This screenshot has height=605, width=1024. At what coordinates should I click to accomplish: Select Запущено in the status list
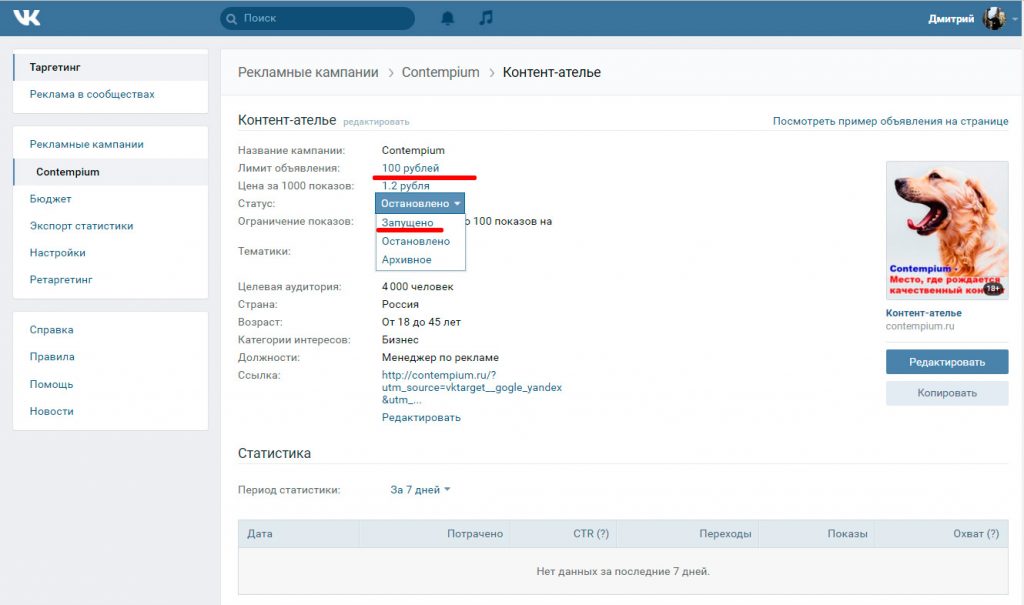(408, 222)
